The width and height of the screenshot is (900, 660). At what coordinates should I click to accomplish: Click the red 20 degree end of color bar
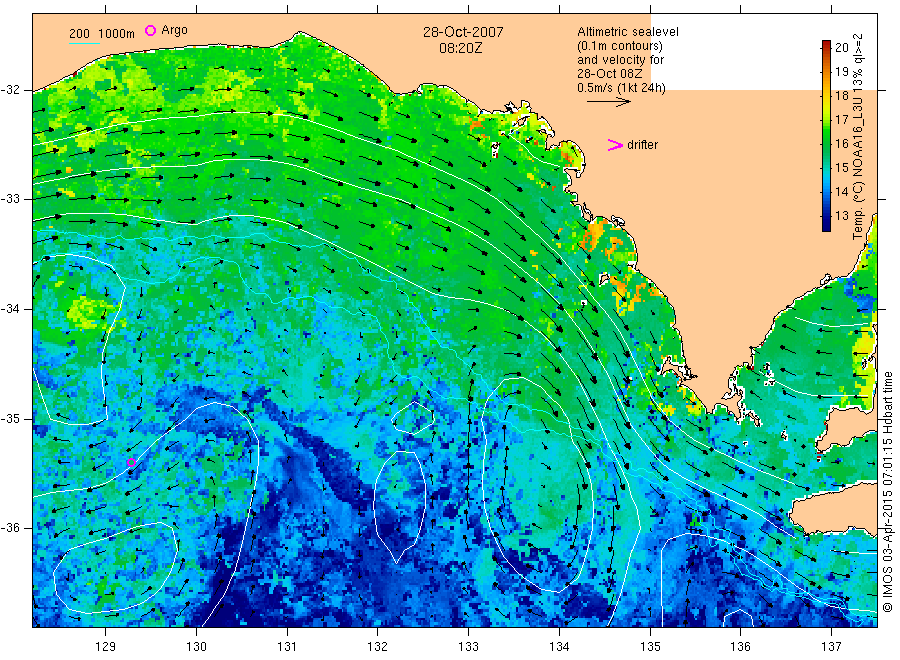[x=826, y=45]
